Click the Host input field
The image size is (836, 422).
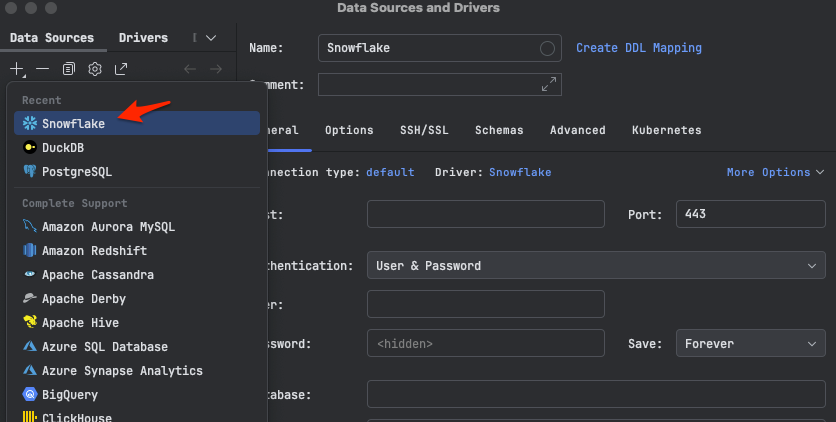[486, 214]
